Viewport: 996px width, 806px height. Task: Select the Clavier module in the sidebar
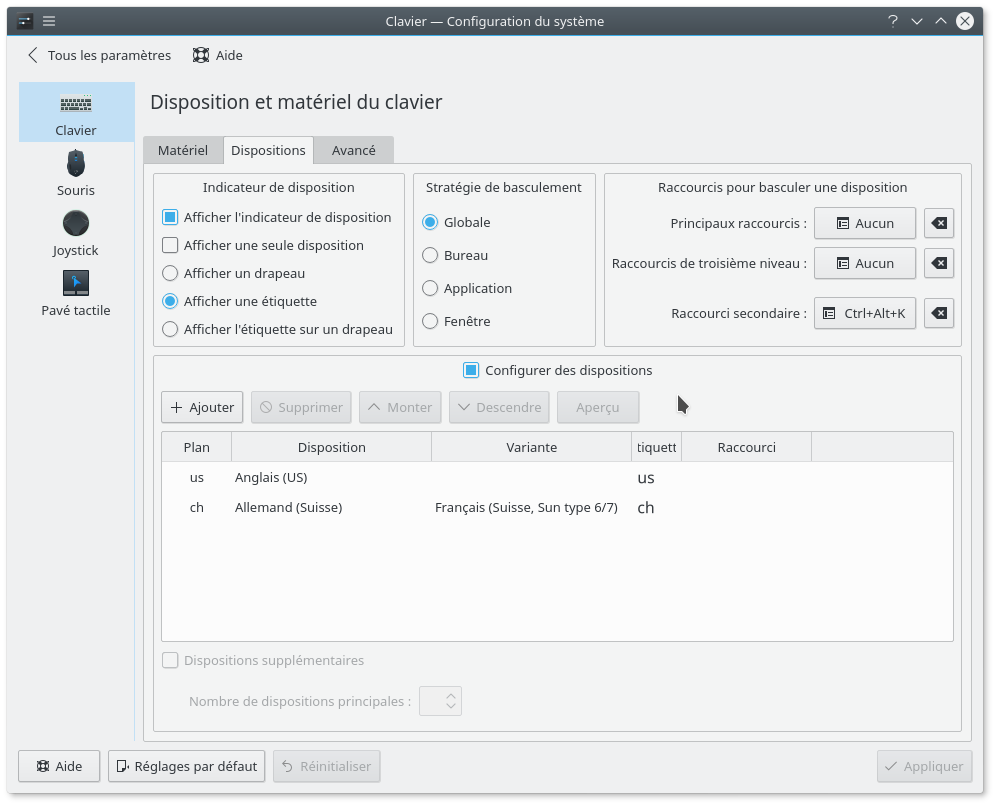tap(76, 112)
